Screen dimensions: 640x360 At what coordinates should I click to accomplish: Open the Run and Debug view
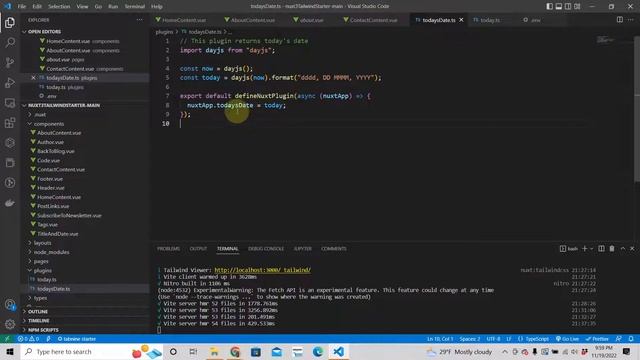tap(10, 82)
